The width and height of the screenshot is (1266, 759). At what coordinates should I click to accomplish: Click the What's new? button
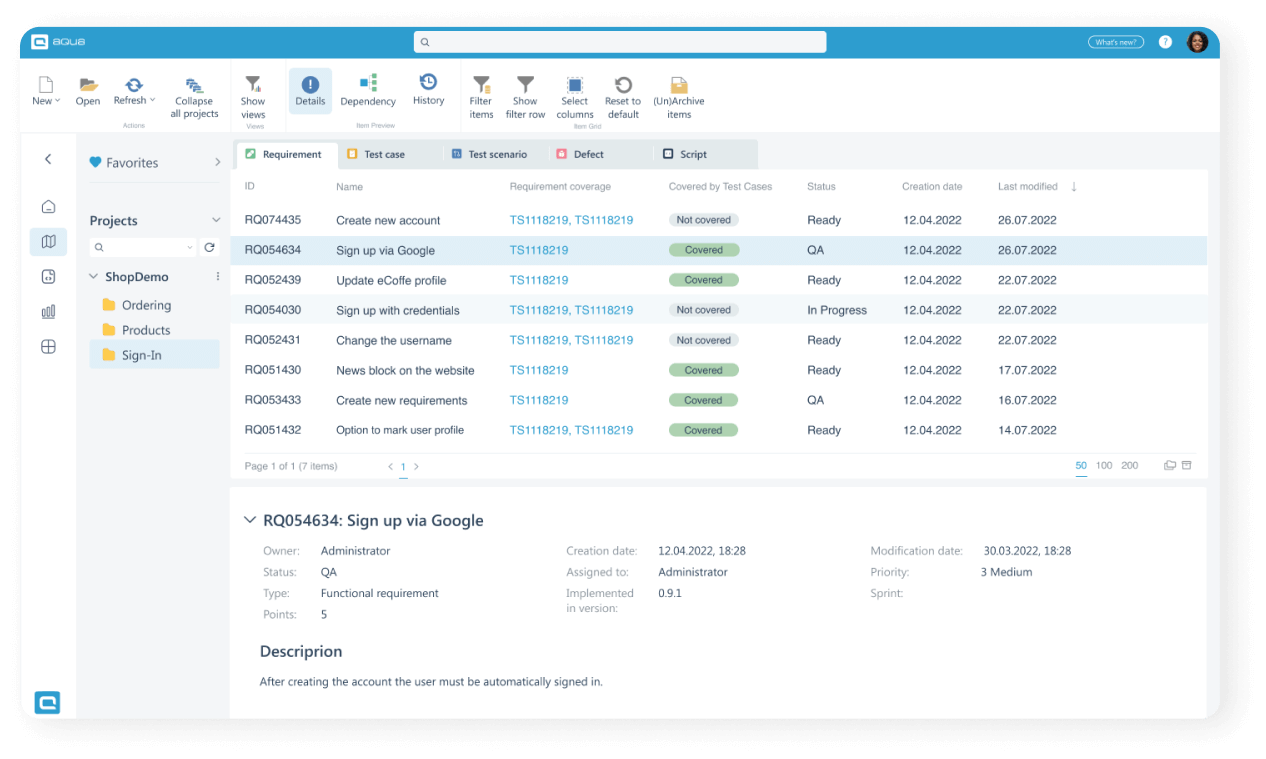point(1115,42)
